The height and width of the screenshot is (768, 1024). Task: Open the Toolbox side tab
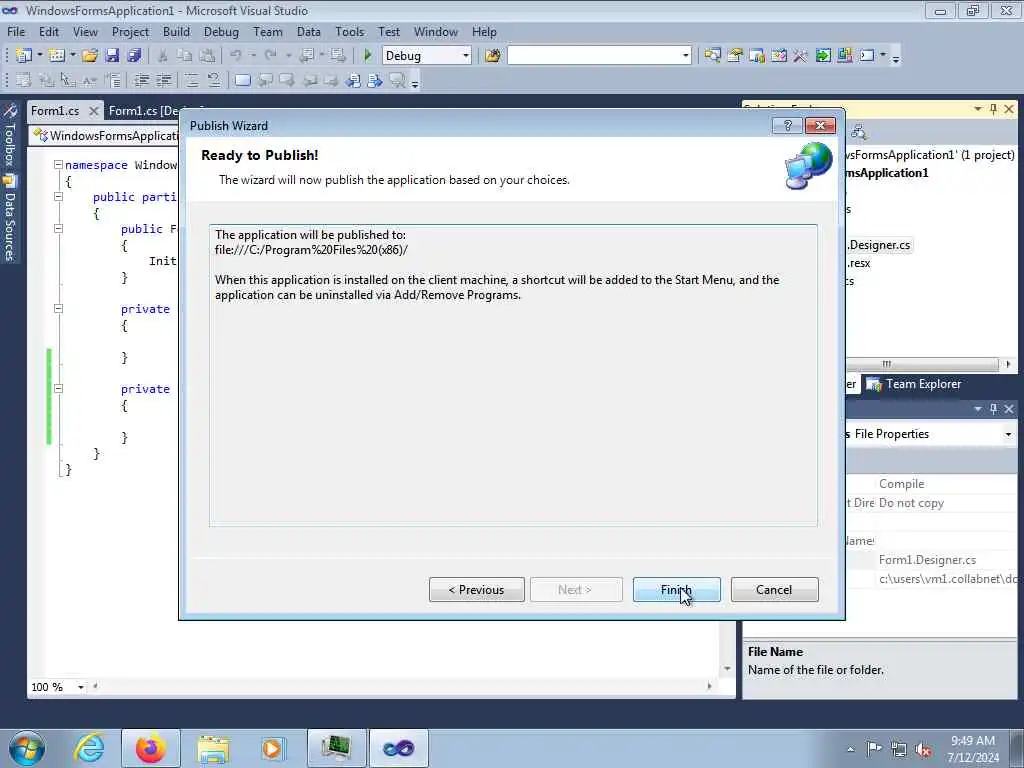pos(10,136)
